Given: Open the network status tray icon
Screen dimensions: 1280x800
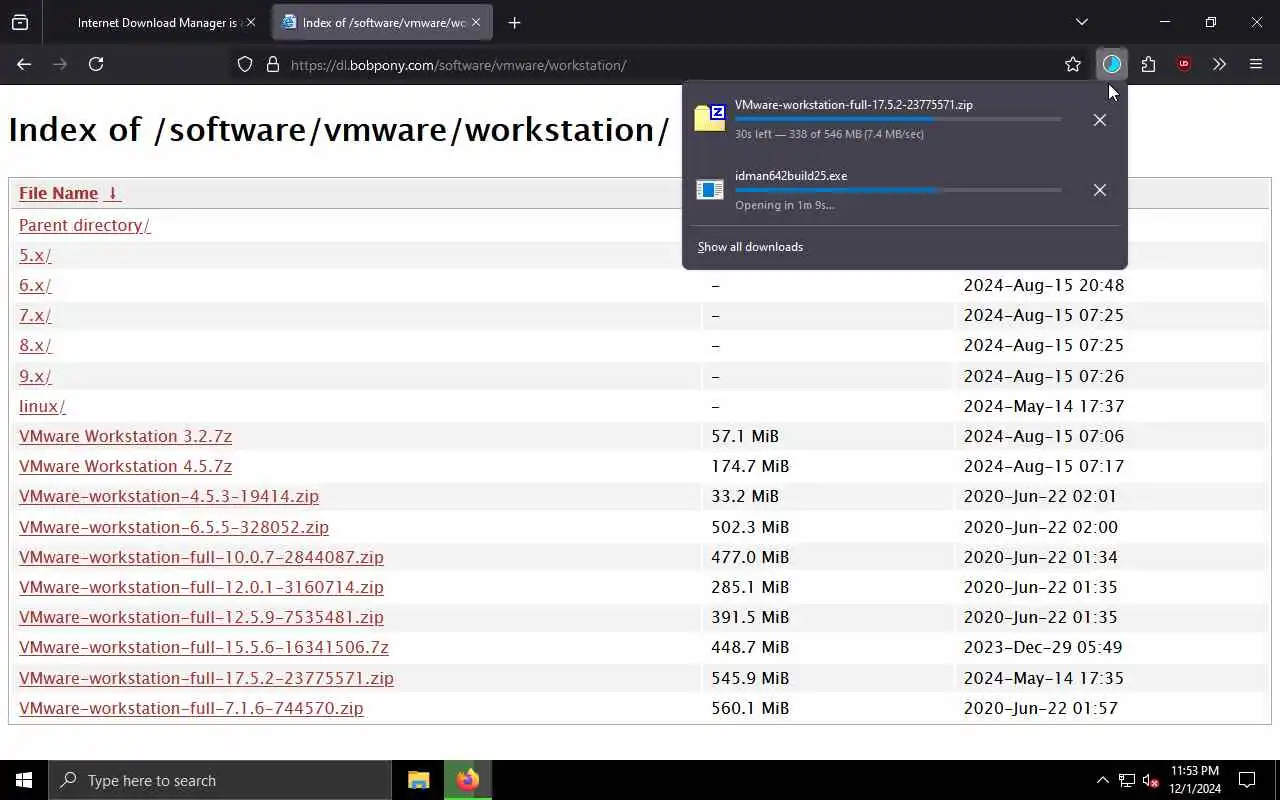Looking at the screenshot, I should (x=1127, y=780).
